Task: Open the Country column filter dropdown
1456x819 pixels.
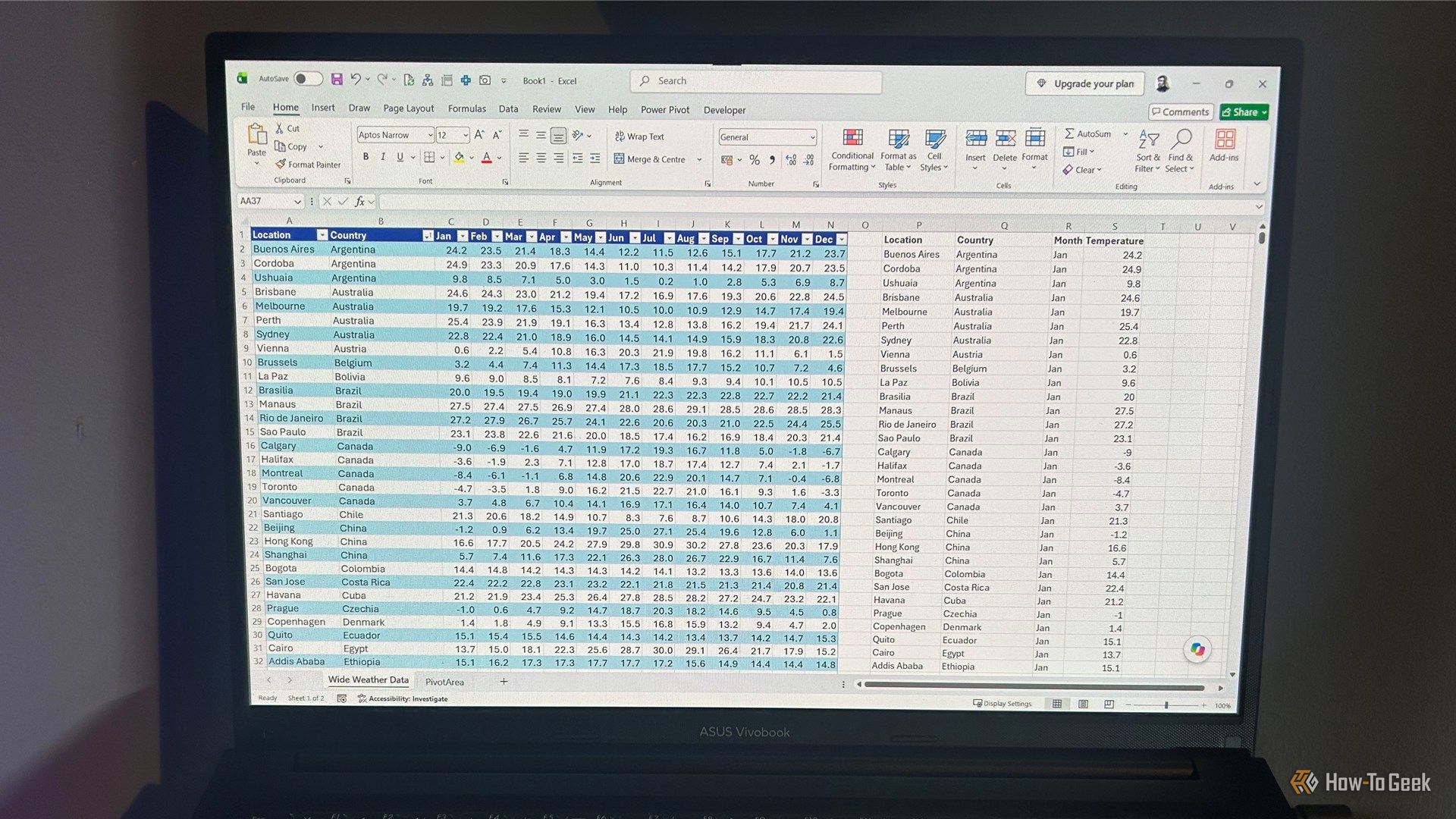Action: coord(428,236)
